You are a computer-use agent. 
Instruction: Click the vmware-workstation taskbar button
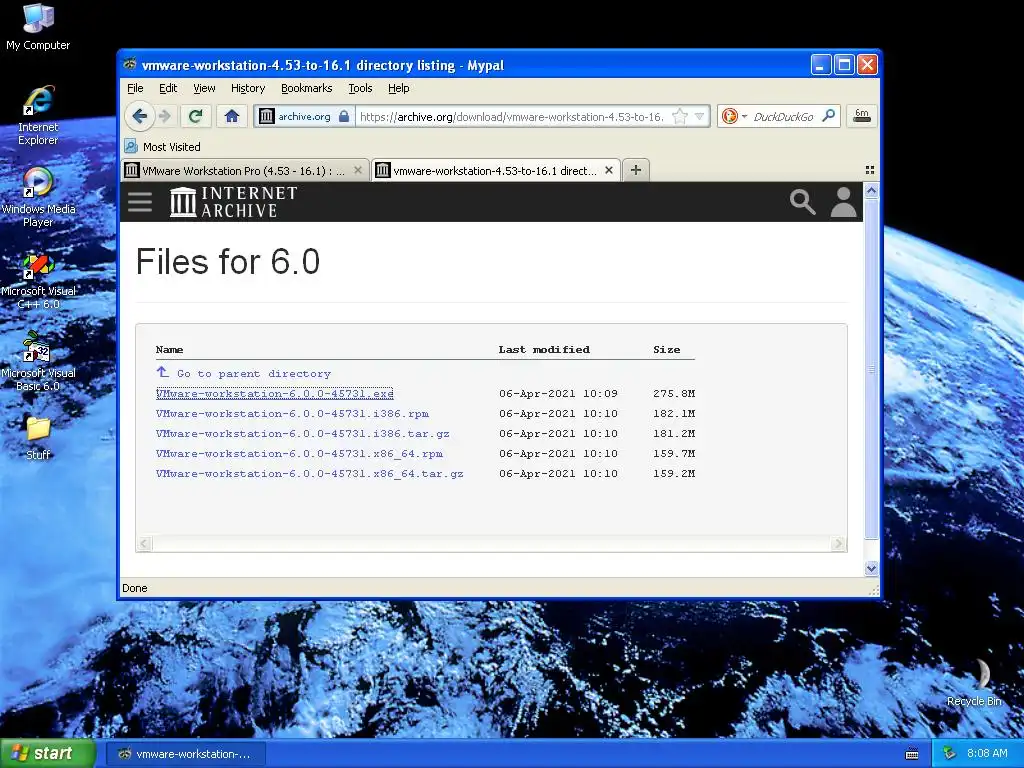(185, 754)
